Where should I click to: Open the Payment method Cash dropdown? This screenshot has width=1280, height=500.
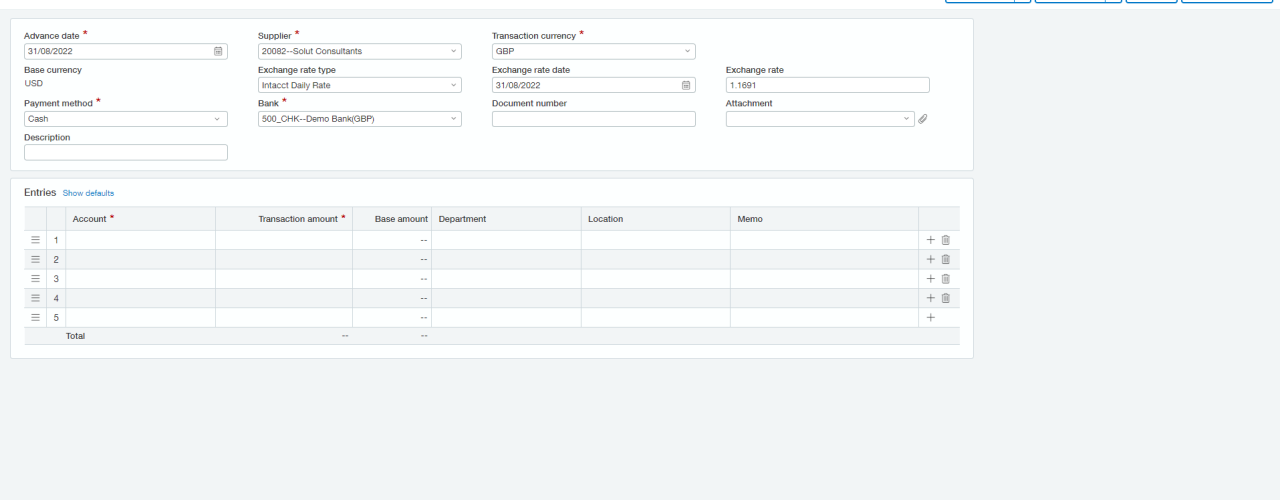(126, 119)
